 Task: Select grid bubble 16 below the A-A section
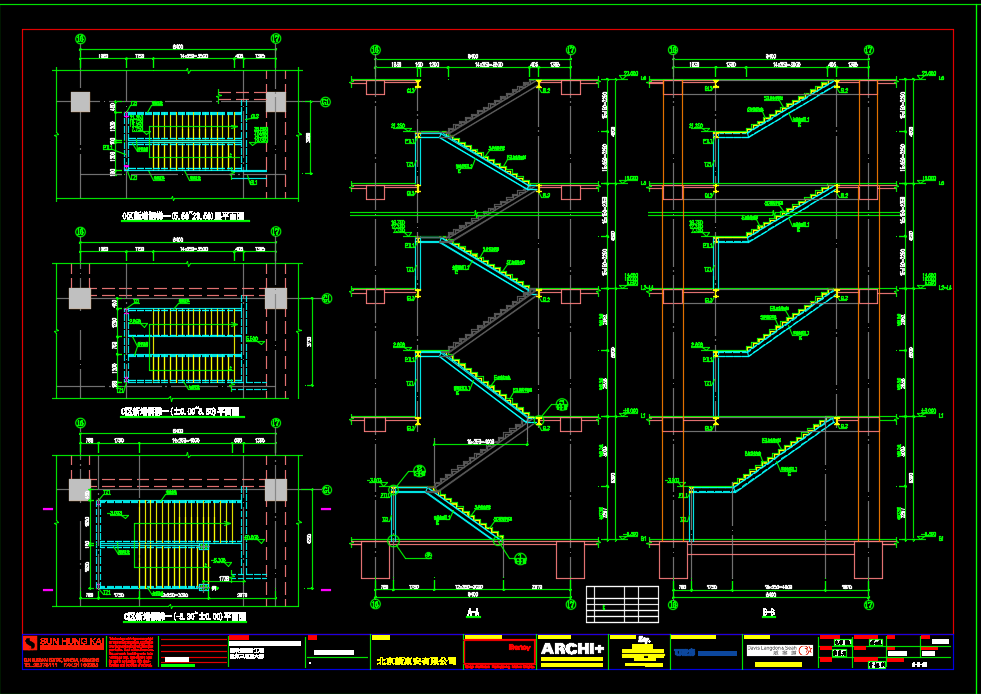376,603
